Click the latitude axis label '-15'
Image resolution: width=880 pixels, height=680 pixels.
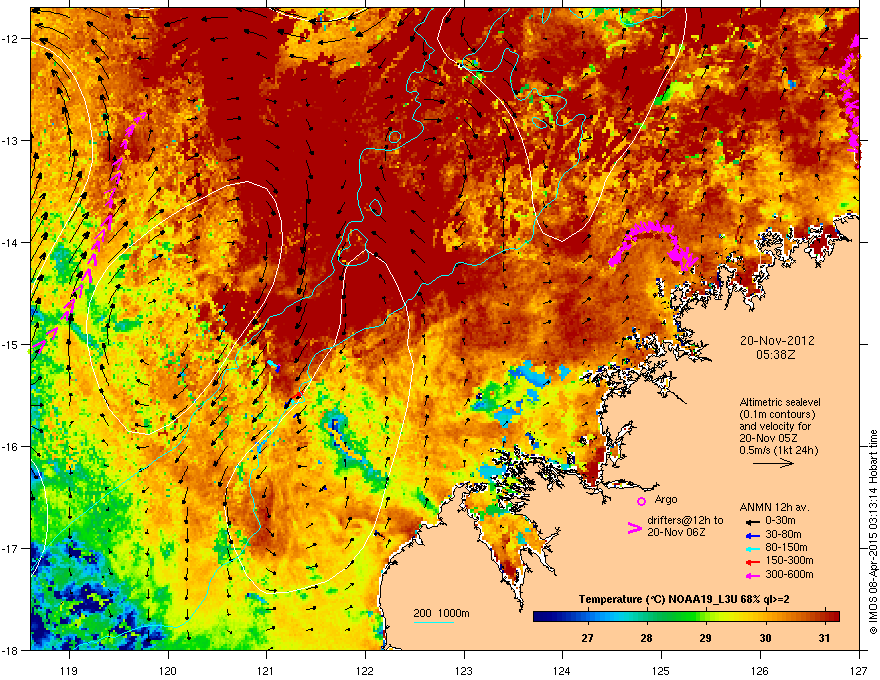point(10,344)
